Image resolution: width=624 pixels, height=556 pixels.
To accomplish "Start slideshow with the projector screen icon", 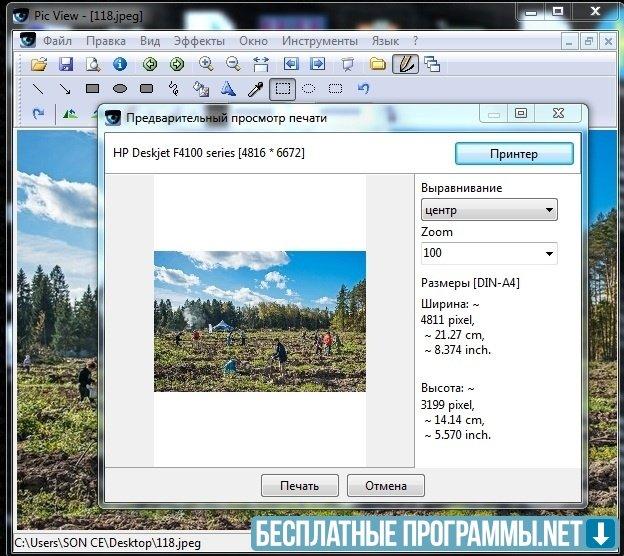I will click(348, 64).
